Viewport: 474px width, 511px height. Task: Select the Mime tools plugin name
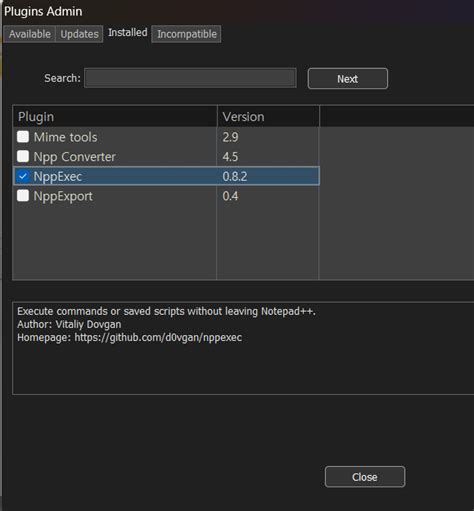65,137
